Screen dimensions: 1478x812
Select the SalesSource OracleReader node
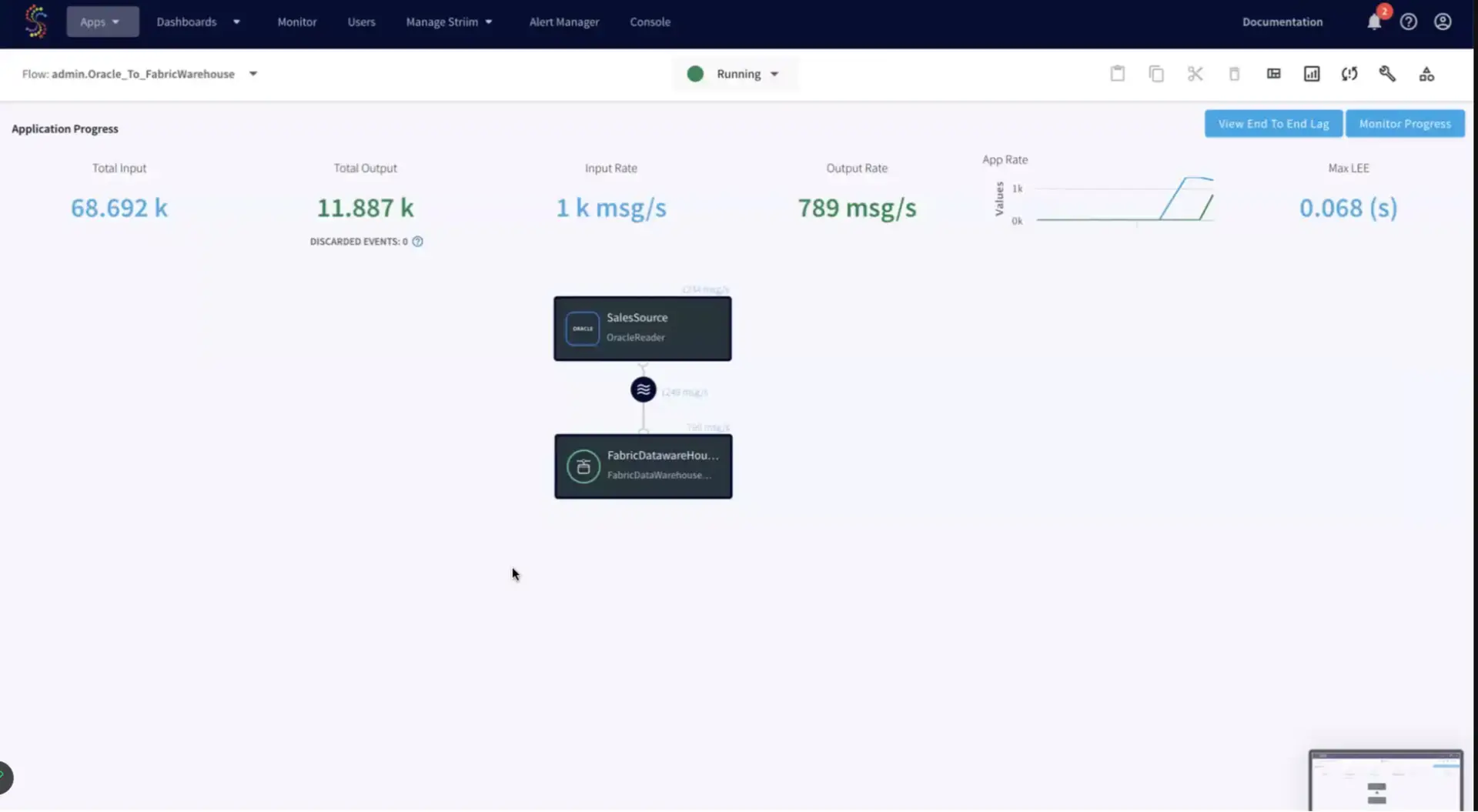coord(643,329)
